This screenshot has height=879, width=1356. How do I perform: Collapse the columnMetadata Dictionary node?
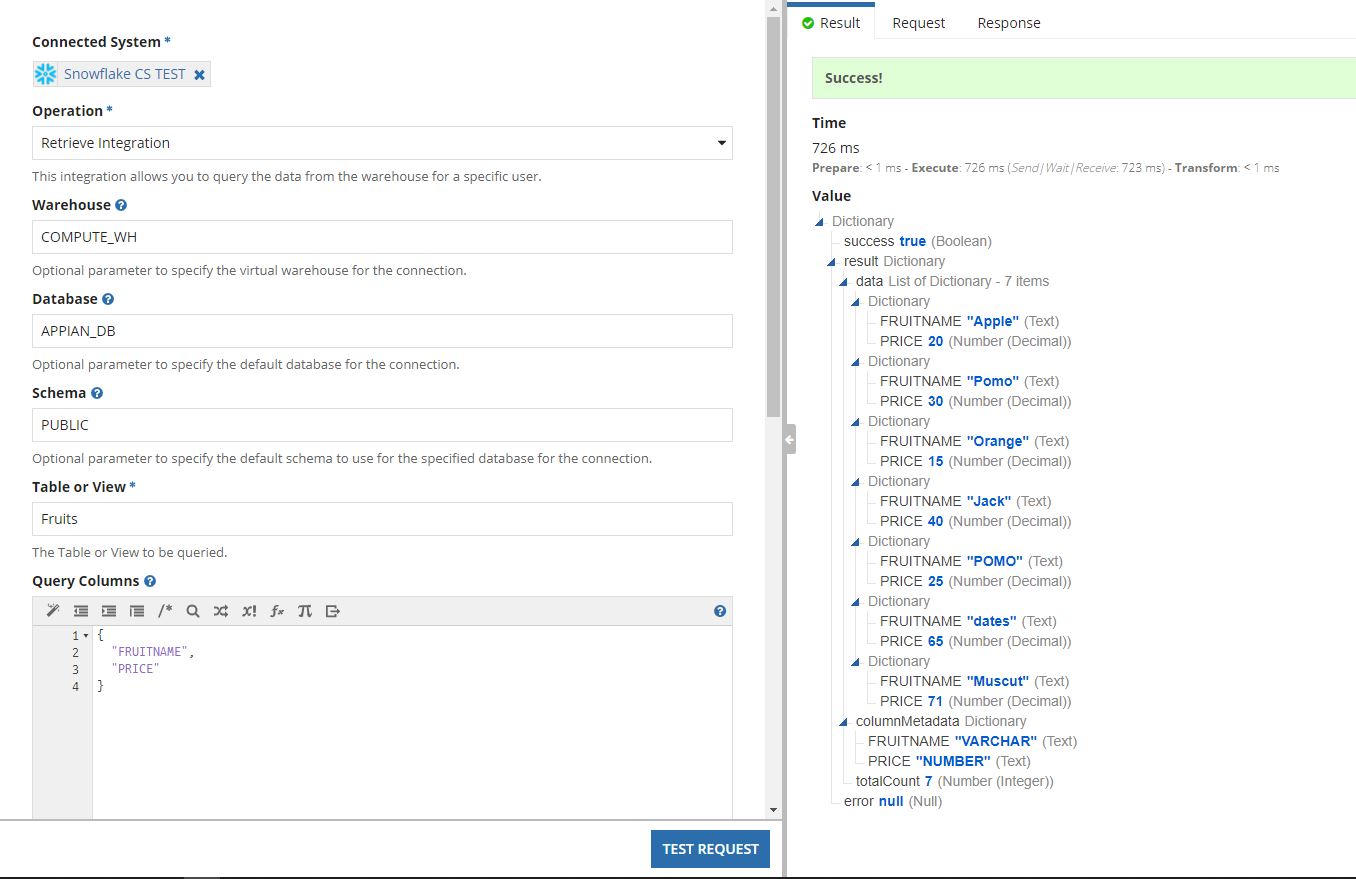coord(844,721)
